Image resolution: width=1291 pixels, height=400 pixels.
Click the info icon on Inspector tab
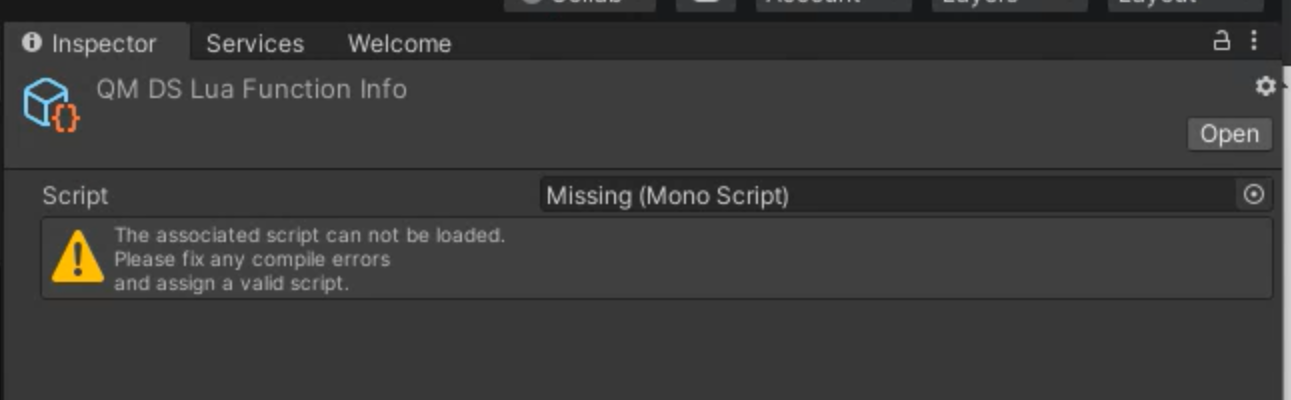32,43
